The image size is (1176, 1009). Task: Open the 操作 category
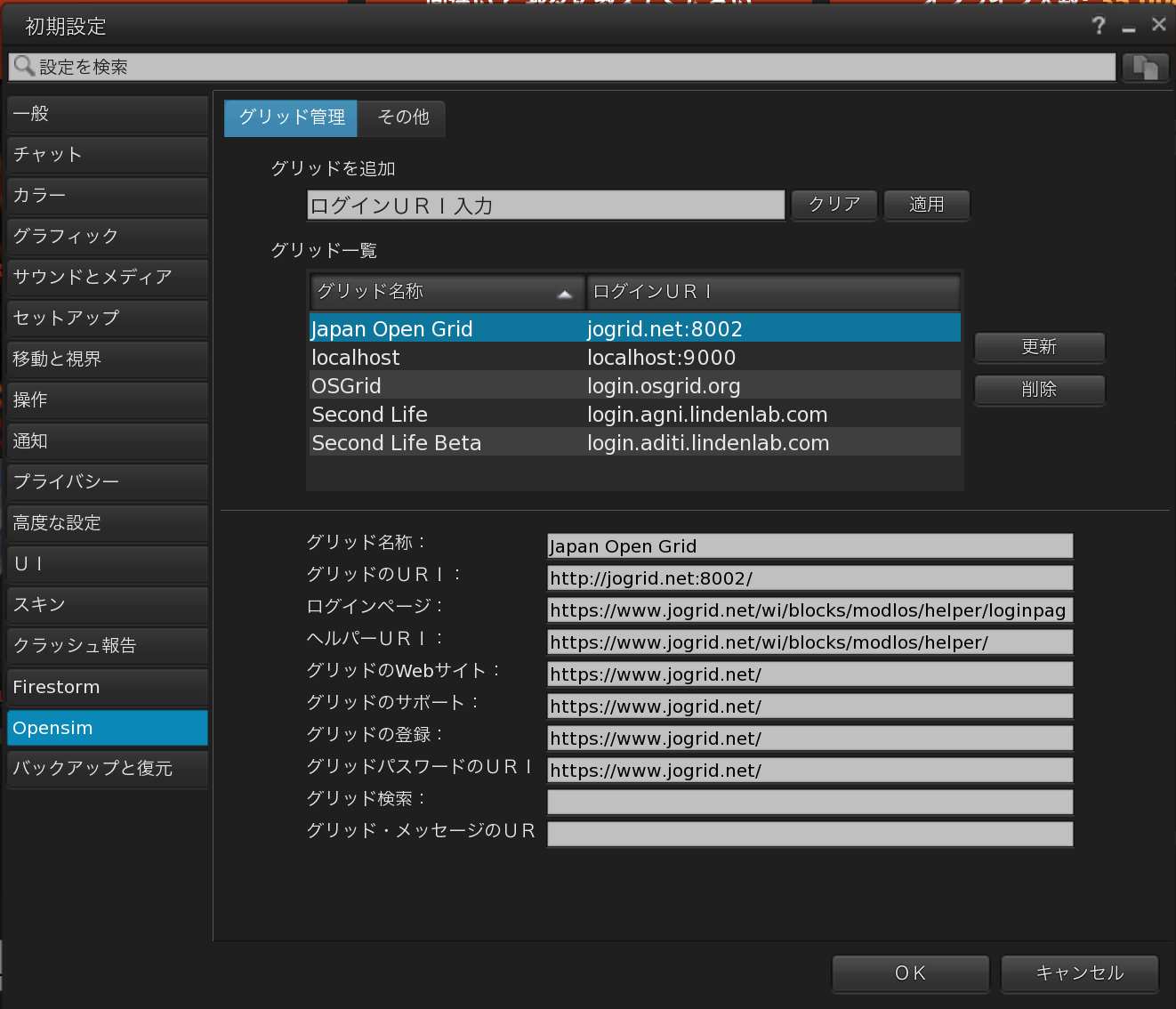click(x=108, y=400)
